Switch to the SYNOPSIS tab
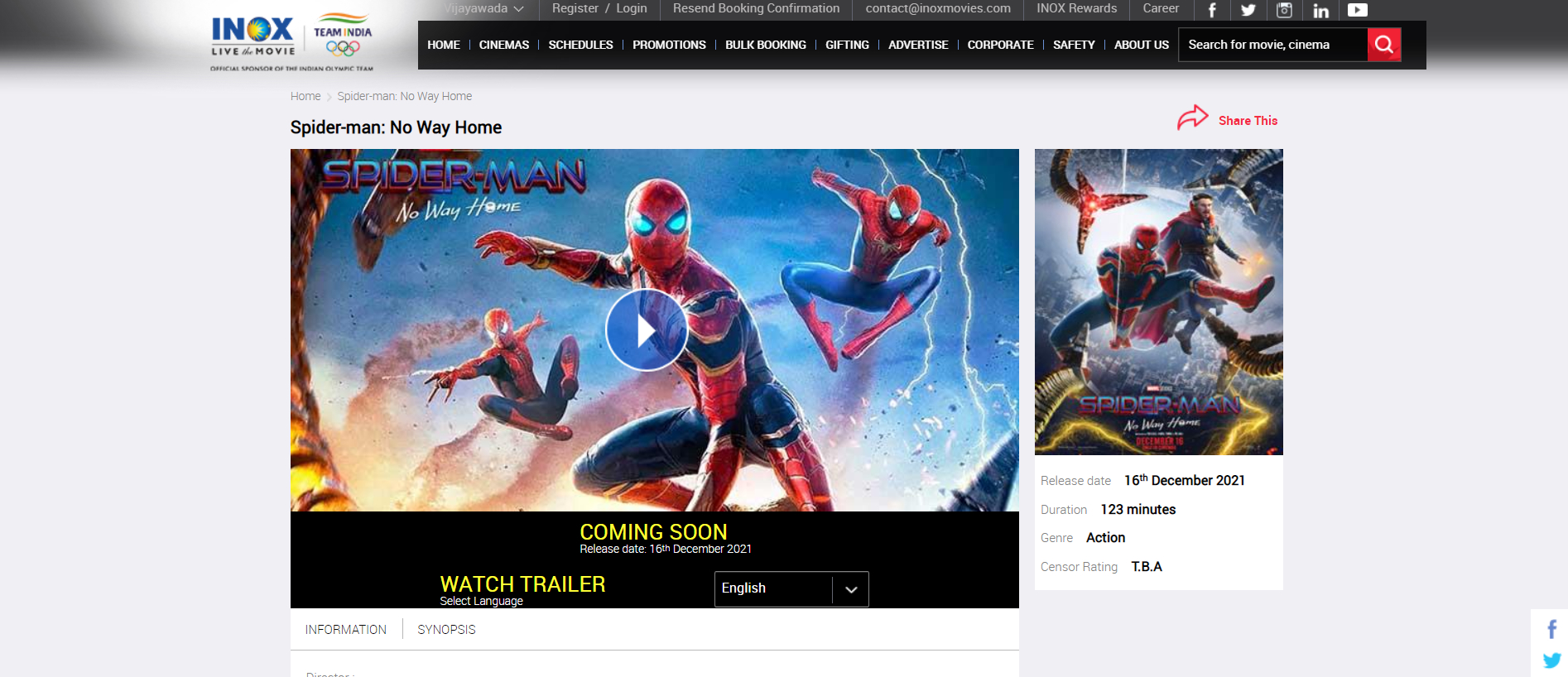This screenshot has width=1568, height=677. (446, 630)
